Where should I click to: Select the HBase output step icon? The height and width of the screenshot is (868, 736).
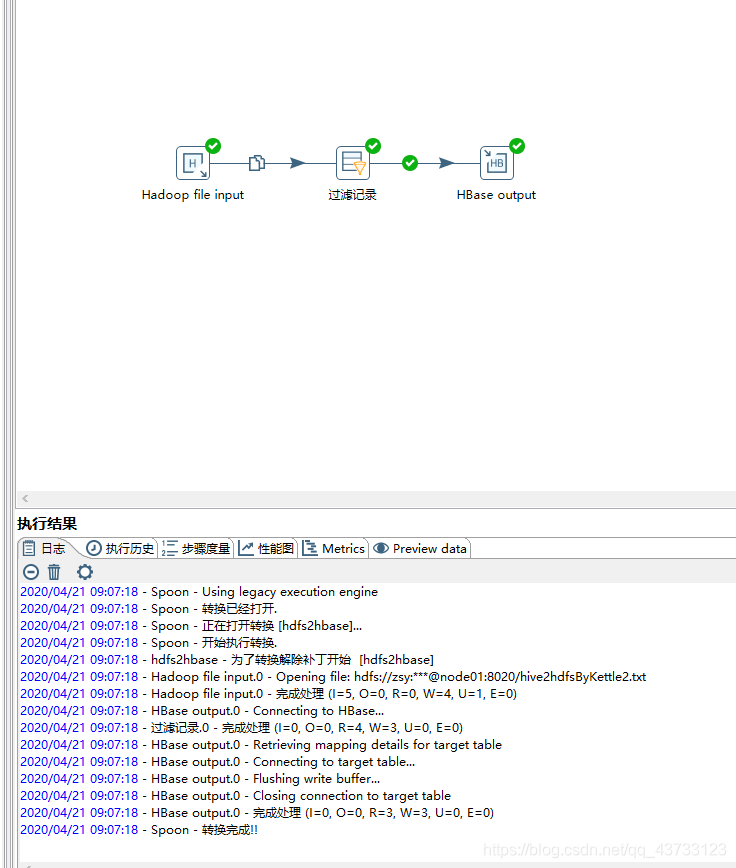point(496,163)
